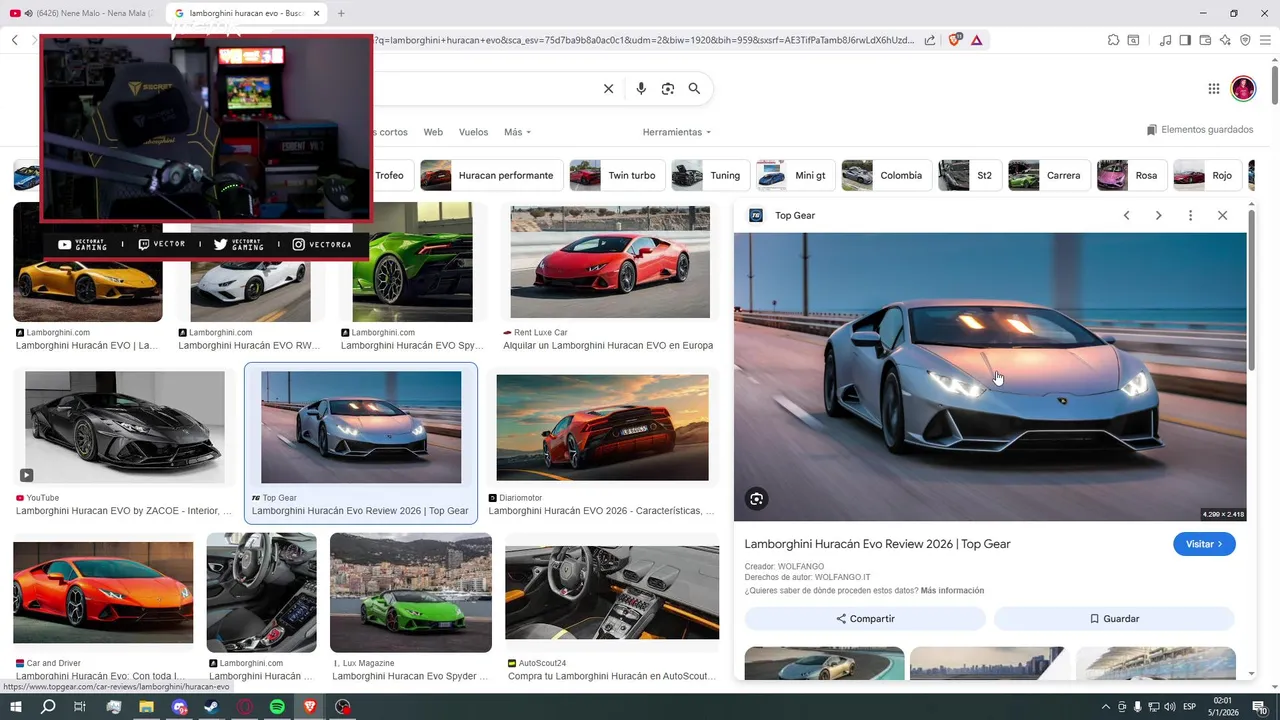The height and width of the screenshot is (720, 1280).
Task: Open Car and Driver orange Huracan thumbnail
Action: pyautogui.click(x=103, y=593)
